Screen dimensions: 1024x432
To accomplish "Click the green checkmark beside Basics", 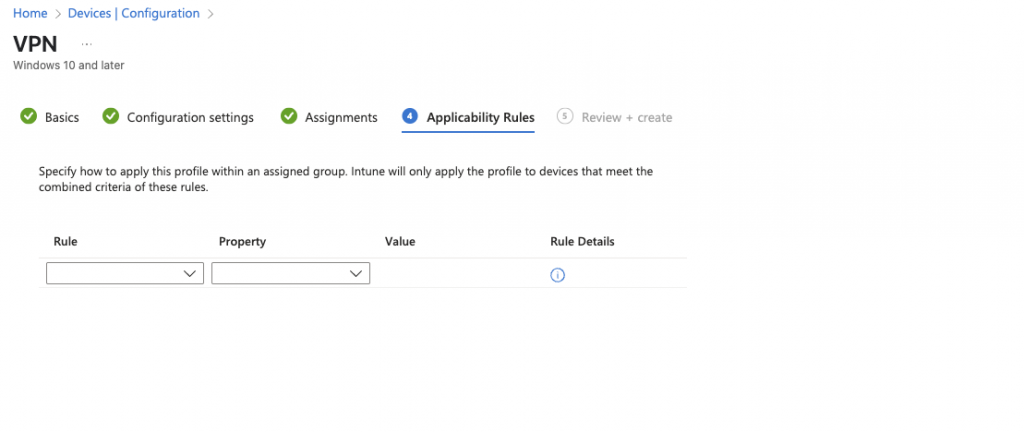I will [28, 116].
